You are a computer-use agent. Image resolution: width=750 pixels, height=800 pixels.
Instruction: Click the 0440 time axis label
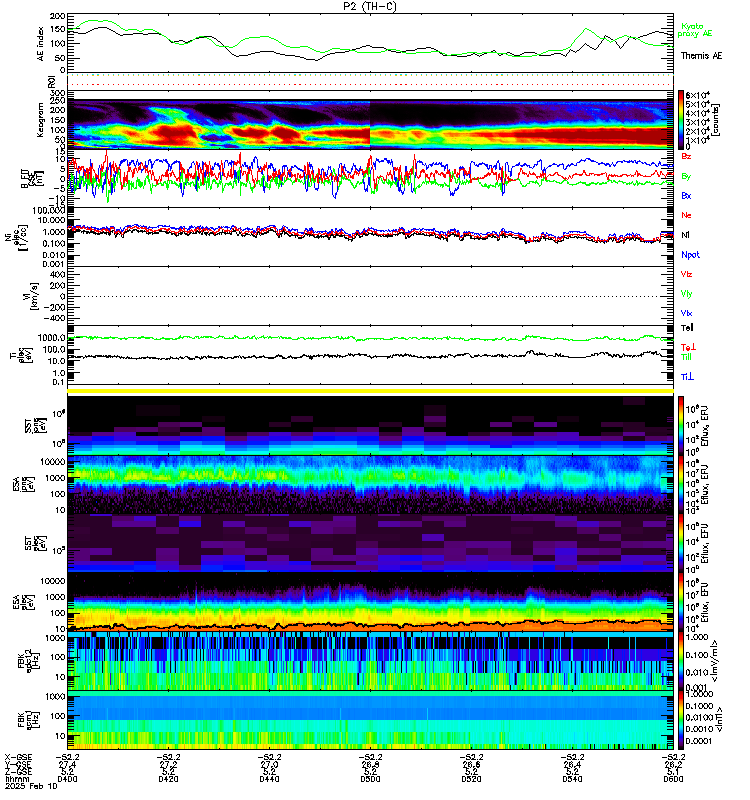click(x=269, y=779)
